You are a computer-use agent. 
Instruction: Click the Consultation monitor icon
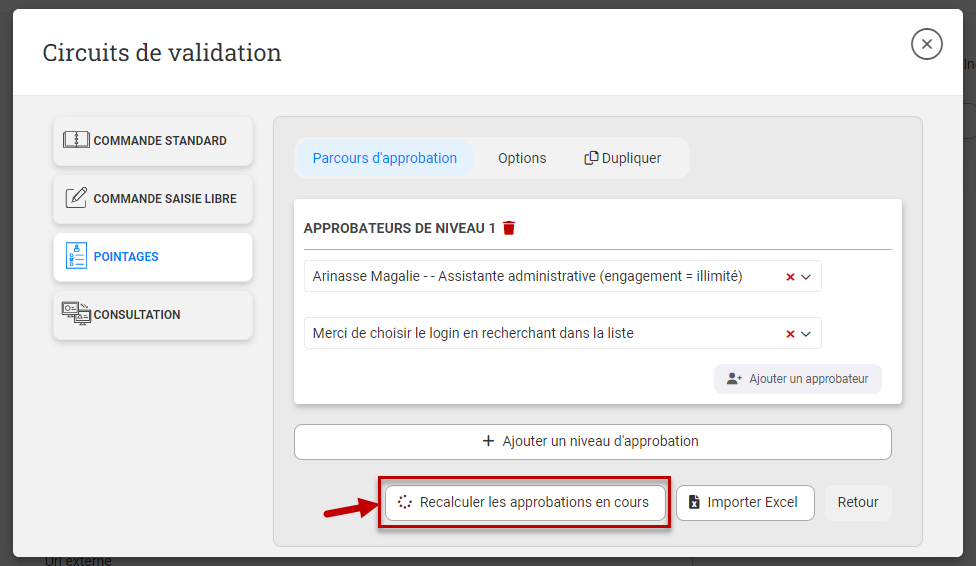point(76,313)
